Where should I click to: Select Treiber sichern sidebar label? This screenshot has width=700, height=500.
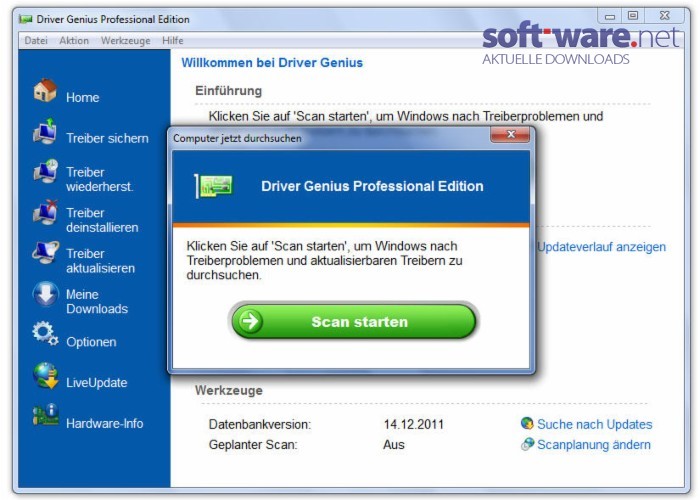(107, 138)
